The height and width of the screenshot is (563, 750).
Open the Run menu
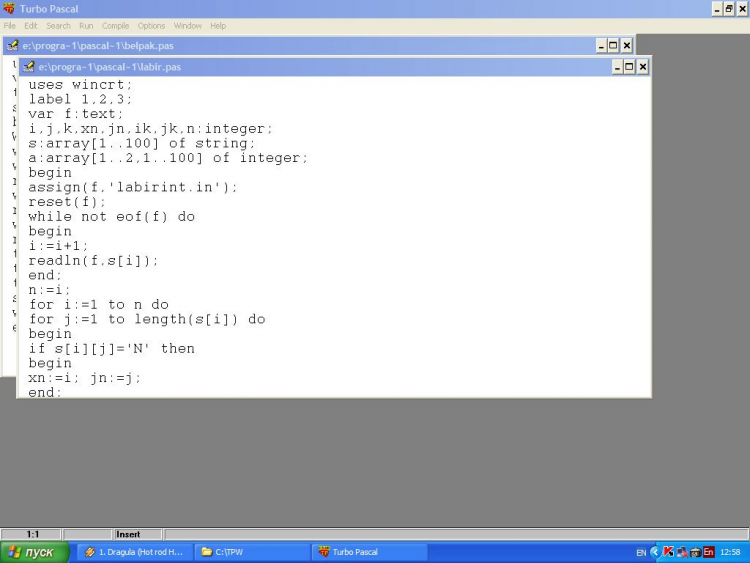pyautogui.click(x=87, y=25)
